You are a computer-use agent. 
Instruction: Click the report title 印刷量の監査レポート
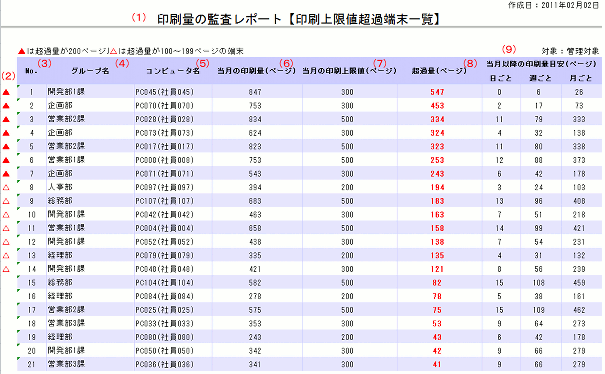click(x=219, y=19)
